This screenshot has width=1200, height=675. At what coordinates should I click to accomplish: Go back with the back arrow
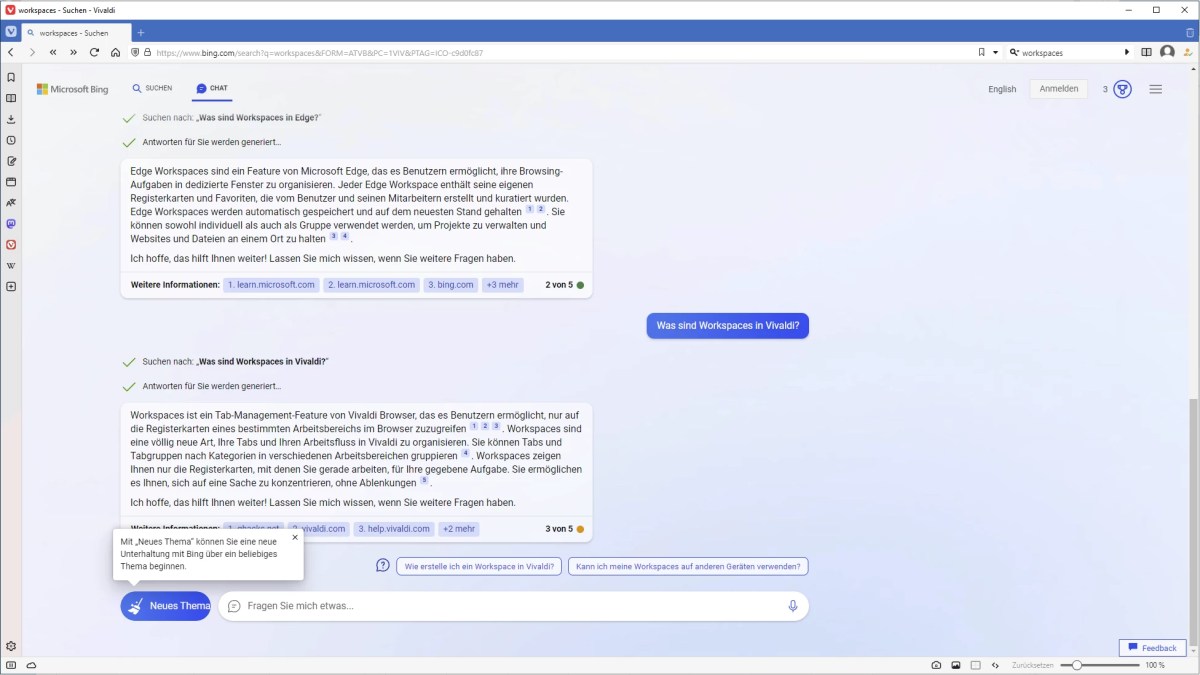click(10, 52)
